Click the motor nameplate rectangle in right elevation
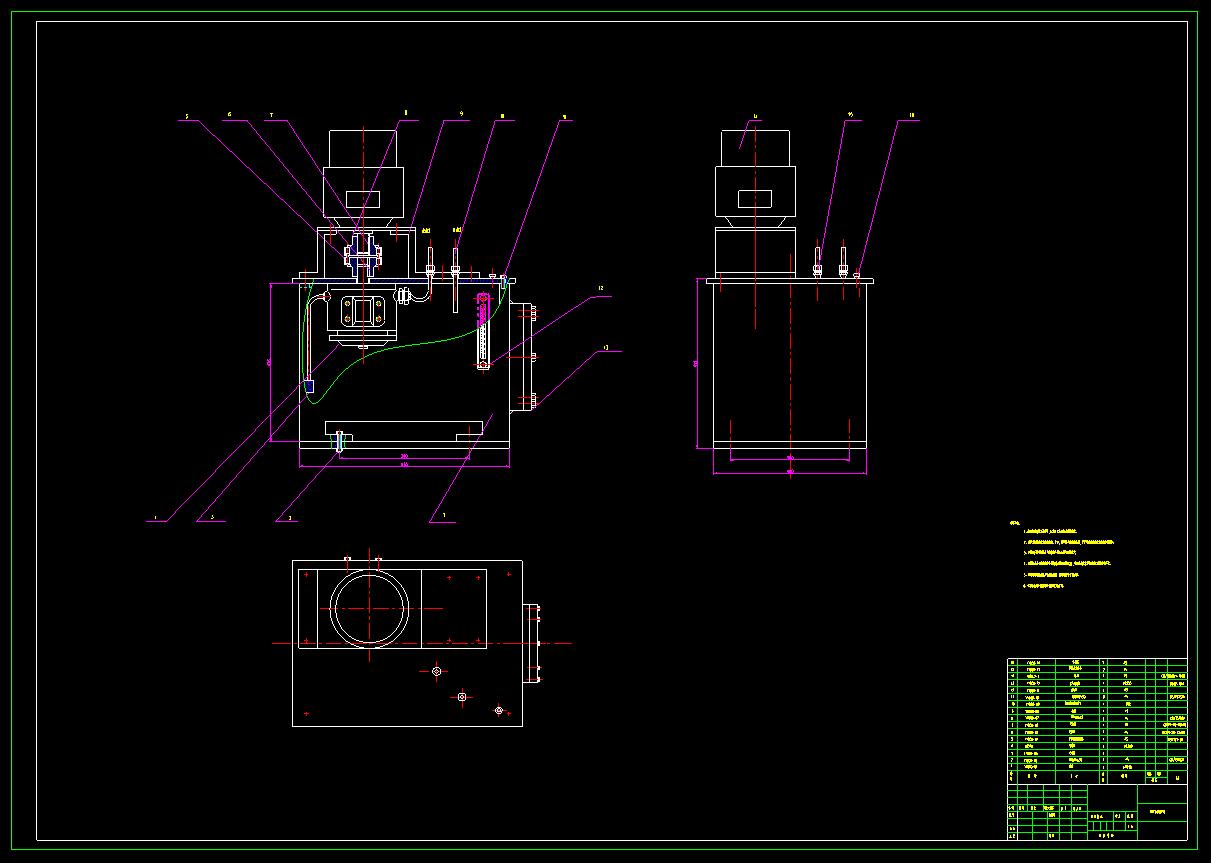The width and height of the screenshot is (1211, 863). (x=755, y=199)
